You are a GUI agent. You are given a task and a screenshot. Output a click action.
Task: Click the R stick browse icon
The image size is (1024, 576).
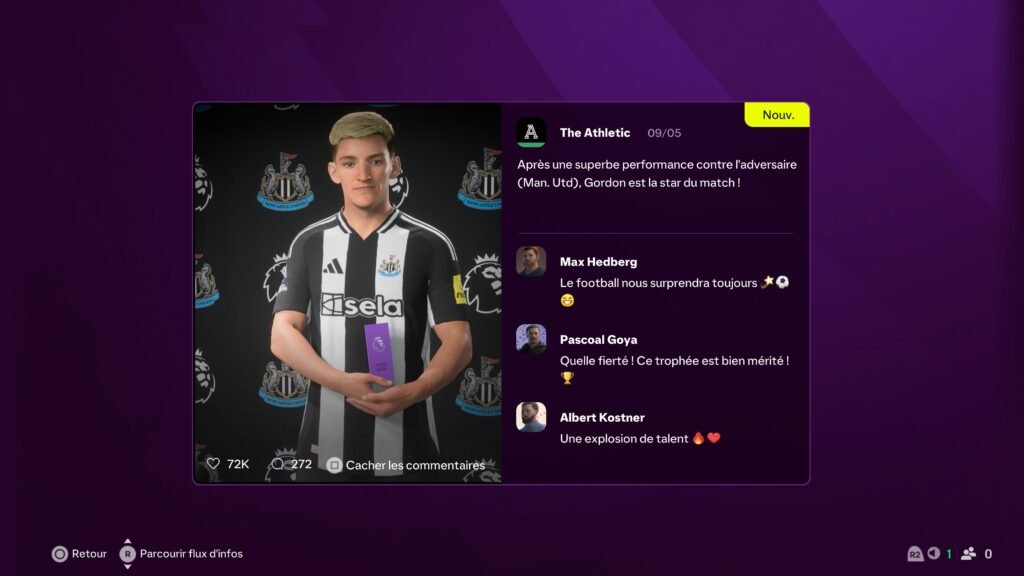tap(127, 554)
